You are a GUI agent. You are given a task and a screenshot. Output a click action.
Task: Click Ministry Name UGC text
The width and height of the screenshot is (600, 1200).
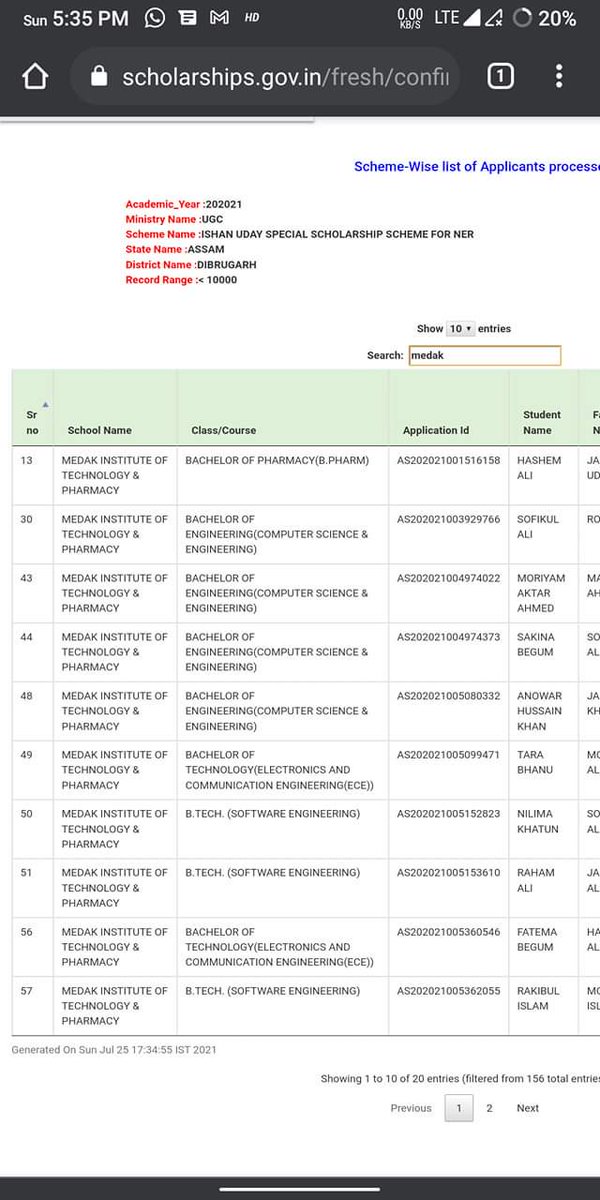click(x=173, y=219)
